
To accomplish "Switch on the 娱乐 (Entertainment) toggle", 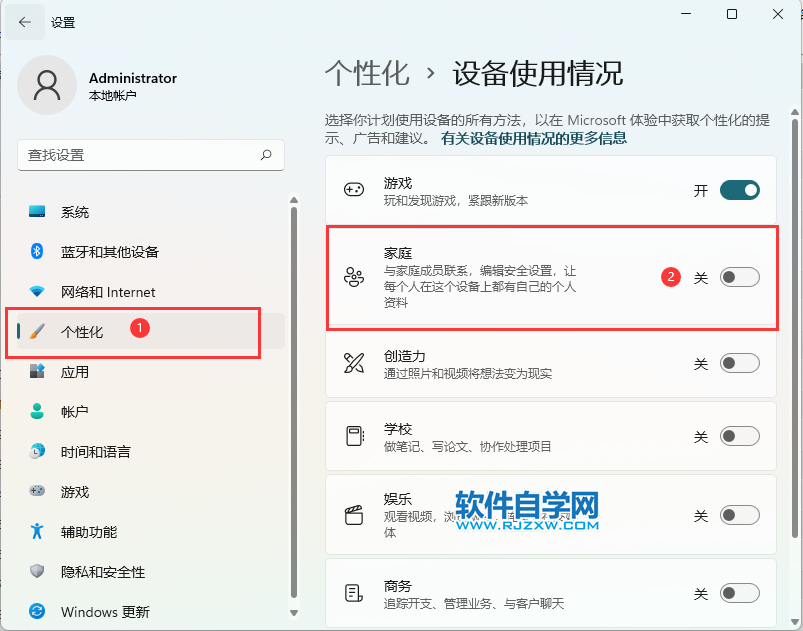I will pyautogui.click(x=739, y=516).
